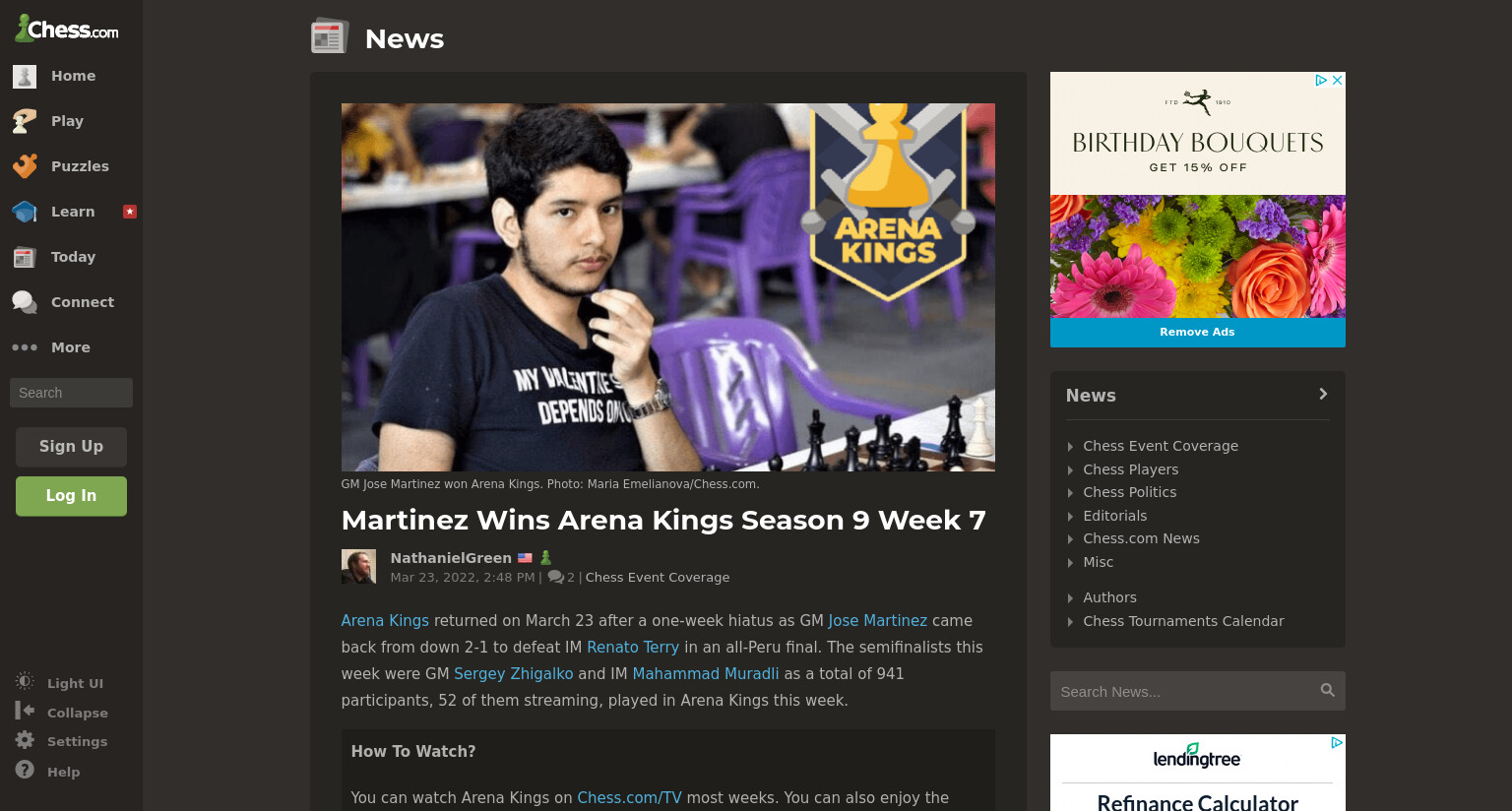This screenshot has height=811, width=1512.
Task: Click the green Log In button
Action: point(71,496)
